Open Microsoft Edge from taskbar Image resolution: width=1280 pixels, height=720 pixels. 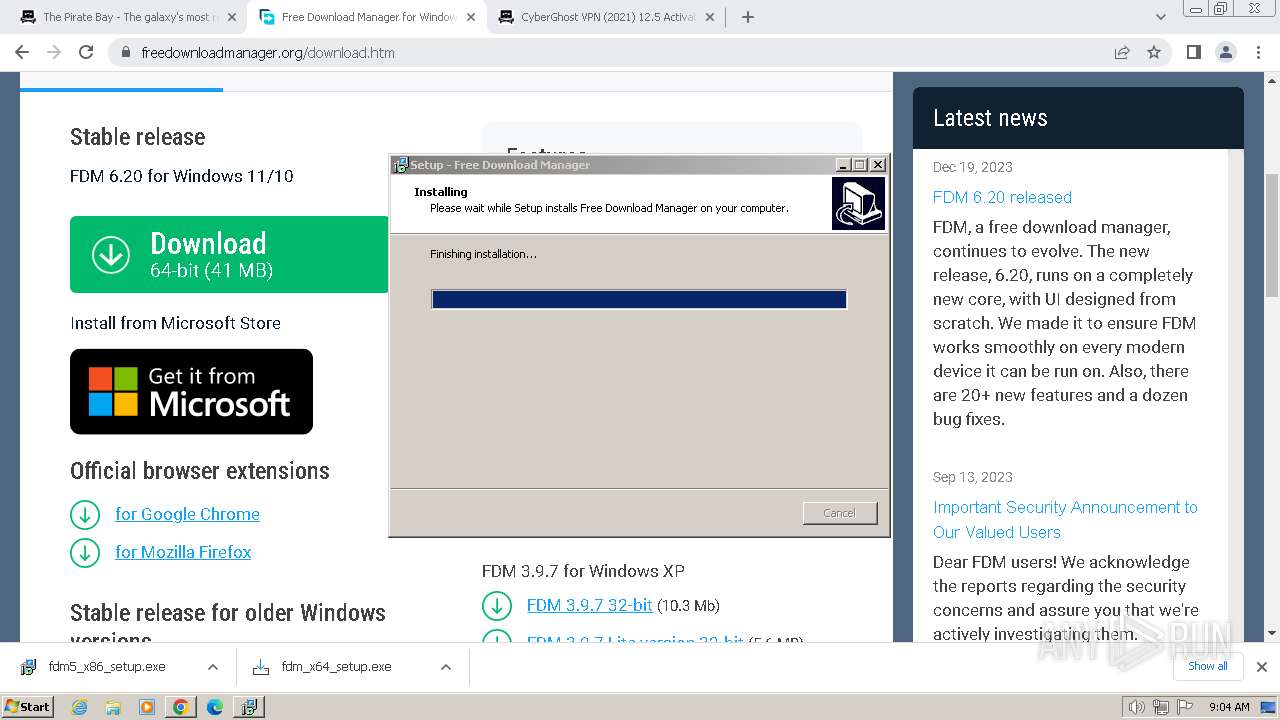tap(214, 707)
